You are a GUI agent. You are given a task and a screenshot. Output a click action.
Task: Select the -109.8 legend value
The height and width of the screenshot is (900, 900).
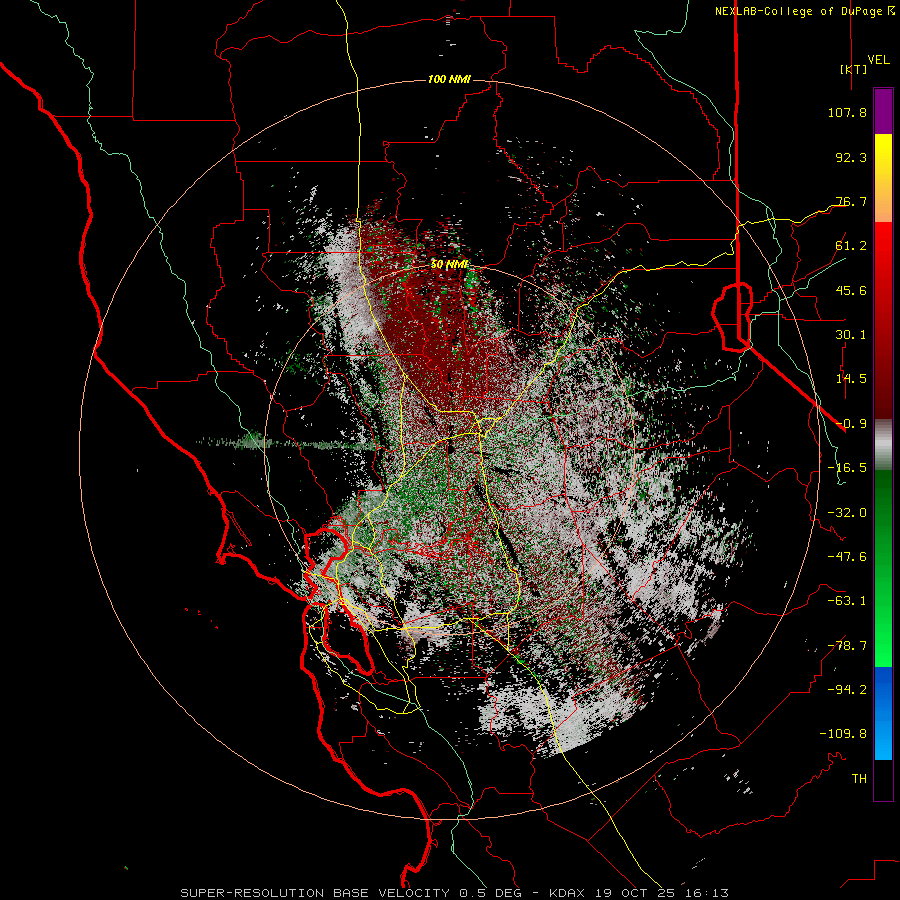[843, 734]
